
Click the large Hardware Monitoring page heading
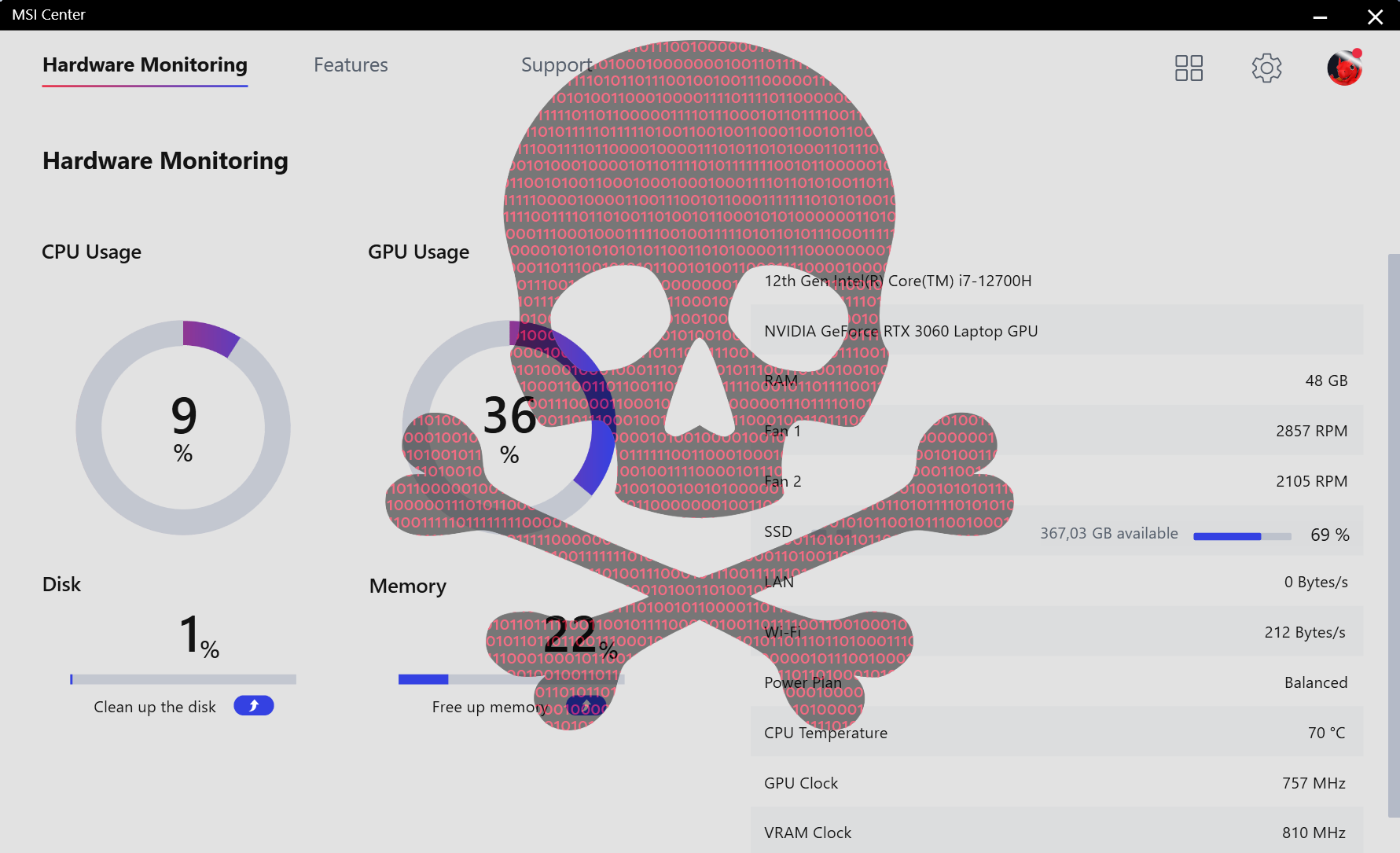(x=165, y=161)
